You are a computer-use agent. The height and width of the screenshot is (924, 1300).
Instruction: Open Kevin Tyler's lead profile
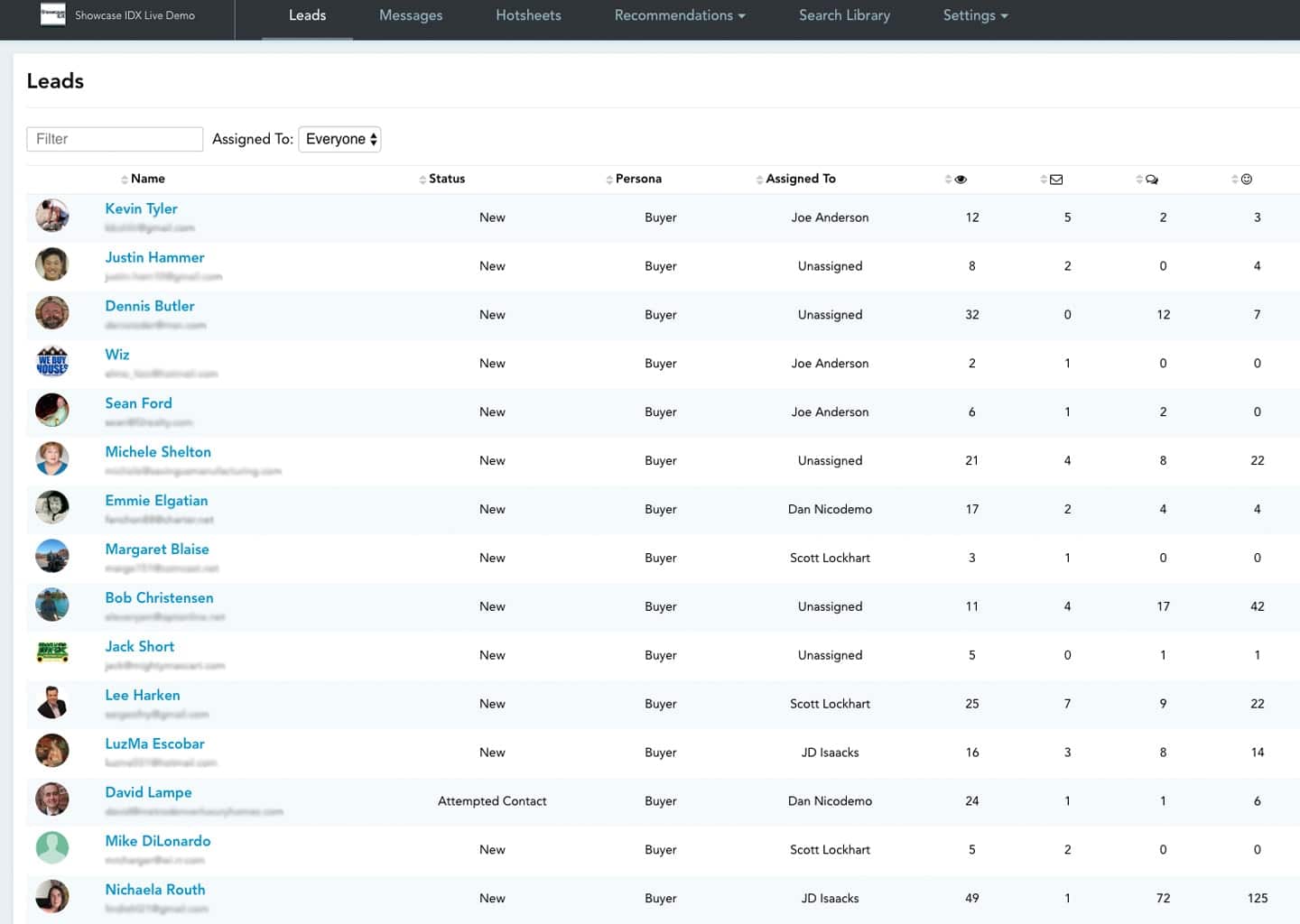pos(141,208)
